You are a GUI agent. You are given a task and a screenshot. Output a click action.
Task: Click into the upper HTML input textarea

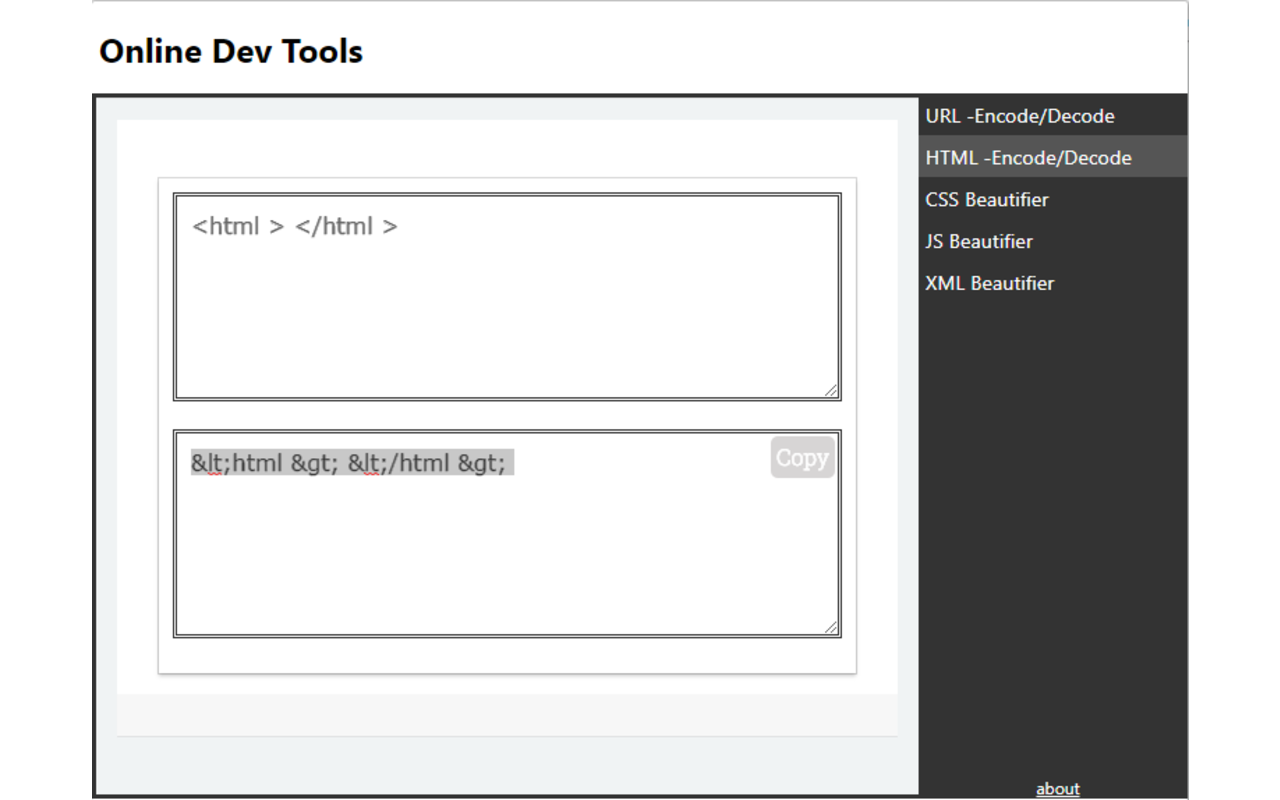point(507,297)
